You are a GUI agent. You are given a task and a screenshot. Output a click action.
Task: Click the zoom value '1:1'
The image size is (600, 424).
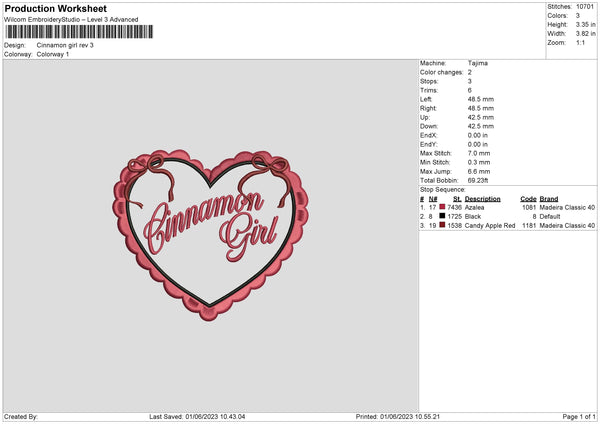pyautogui.click(x=580, y=43)
